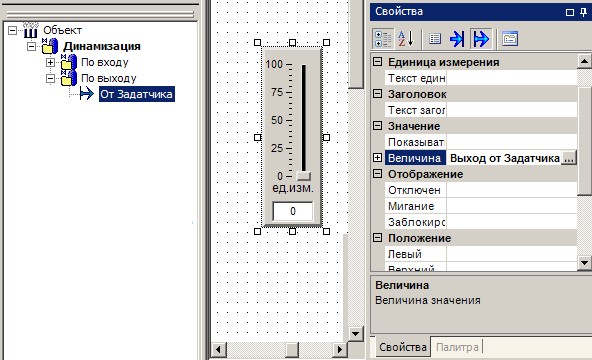The image size is (592, 360).
Task: Select the По входу tree item
Action: [x=105, y=62]
